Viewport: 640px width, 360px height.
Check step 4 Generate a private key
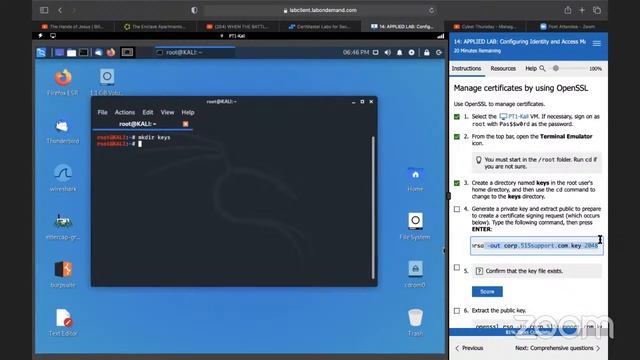(457, 209)
